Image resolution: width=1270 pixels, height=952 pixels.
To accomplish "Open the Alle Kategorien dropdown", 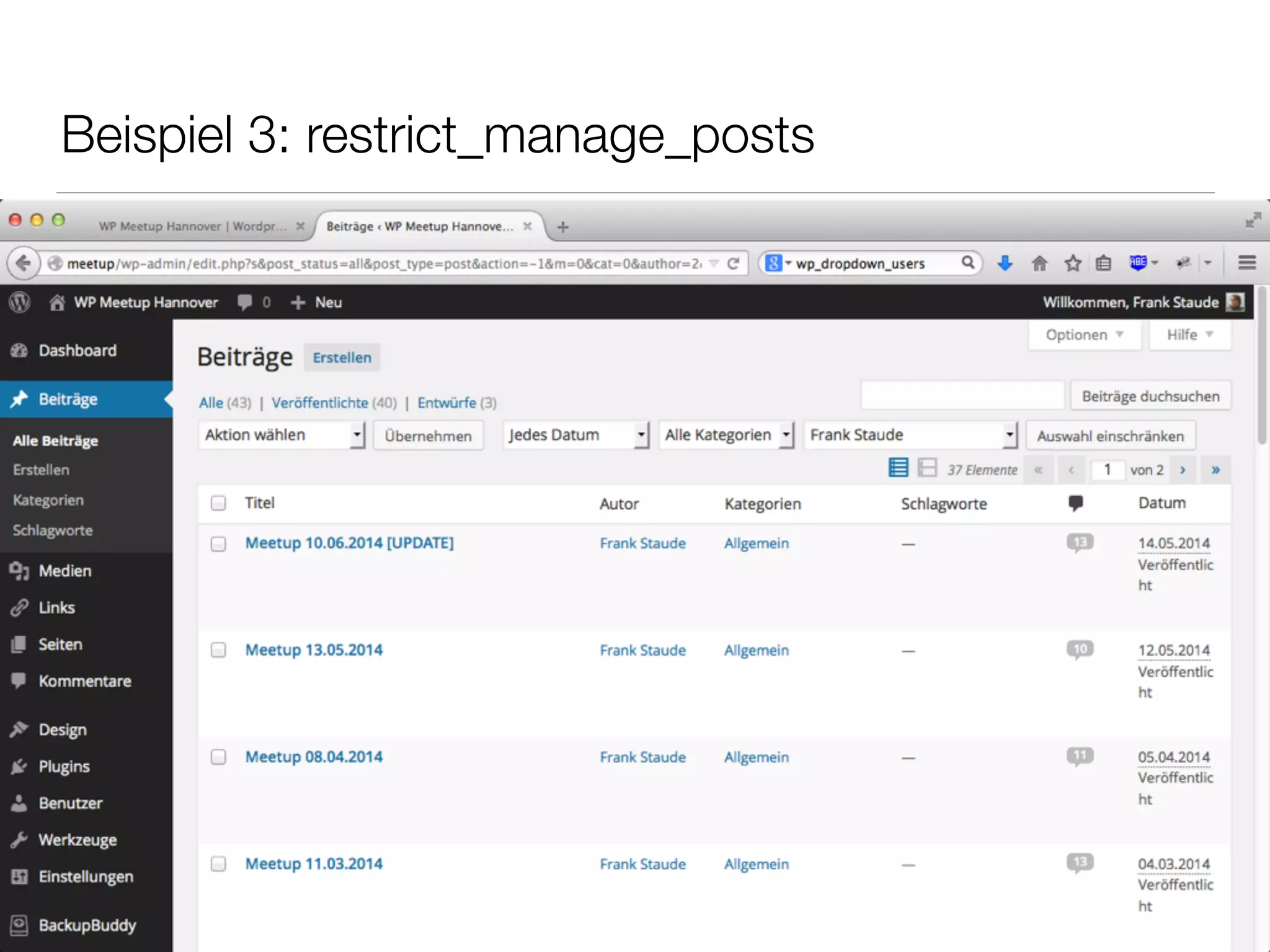I will pyautogui.click(x=726, y=435).
